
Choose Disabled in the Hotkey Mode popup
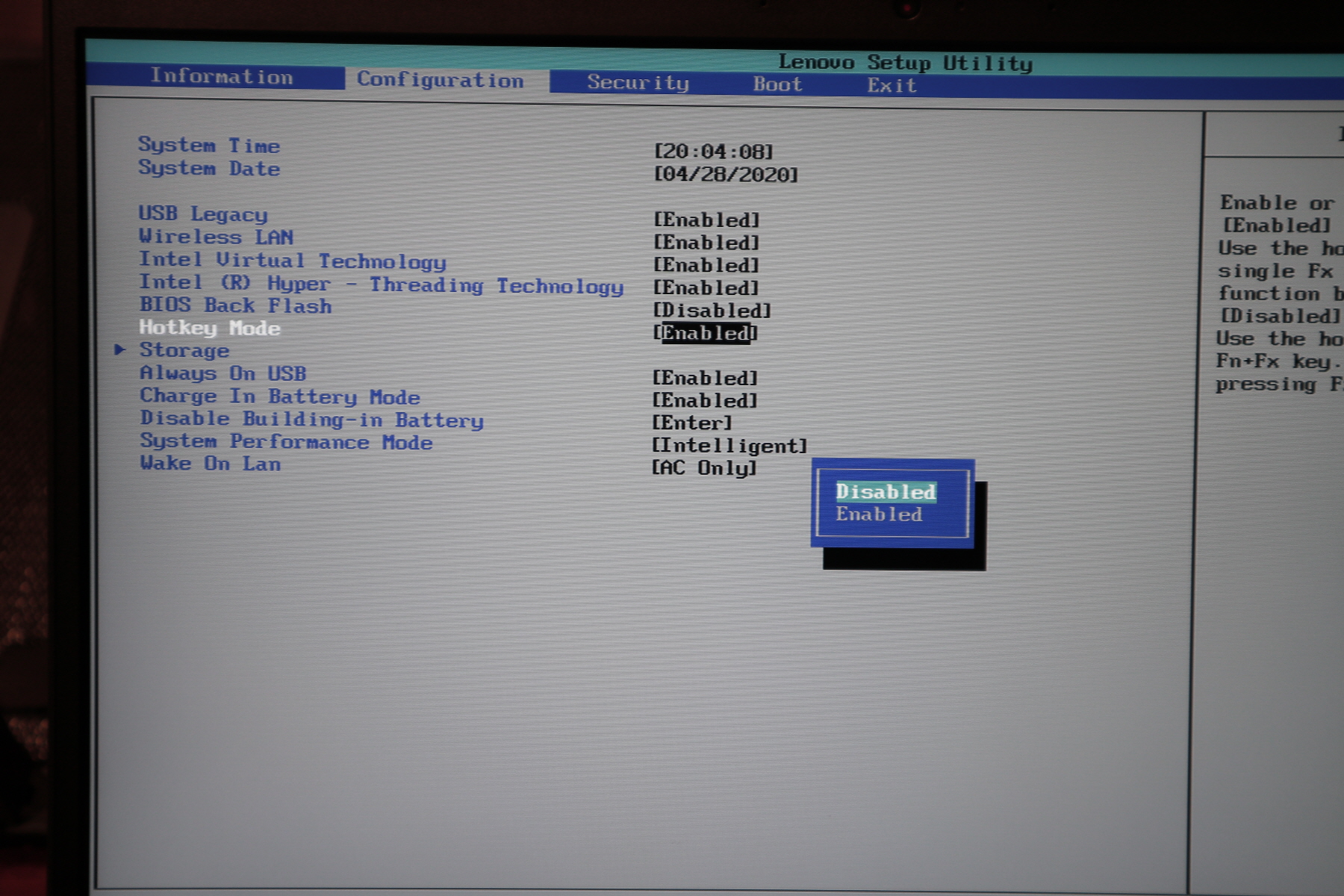click(886, 491)
